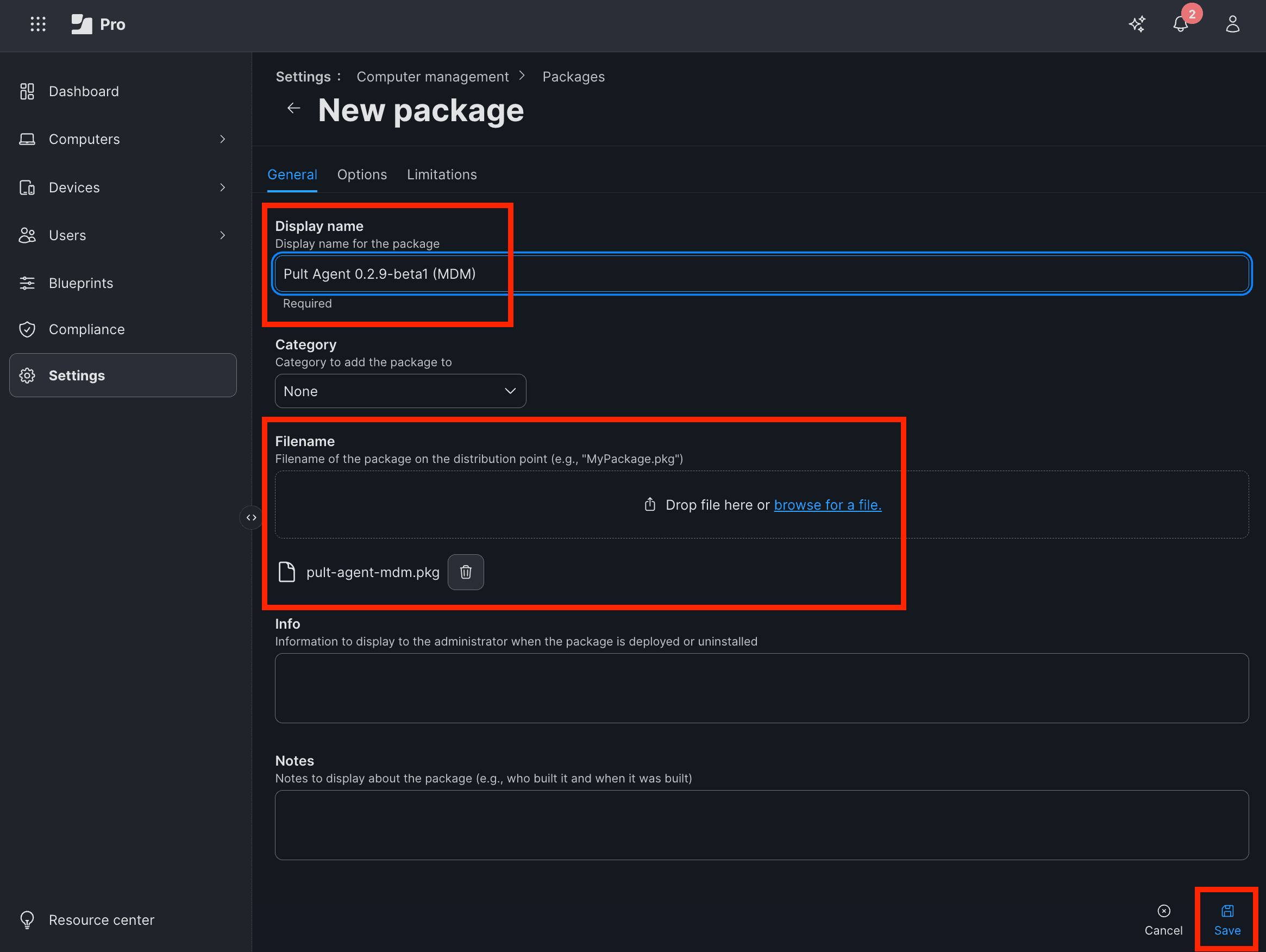The height and width of the screenshot is (952, 1266).
Task: Switch to the General tab
Action: tap(292, 174)
